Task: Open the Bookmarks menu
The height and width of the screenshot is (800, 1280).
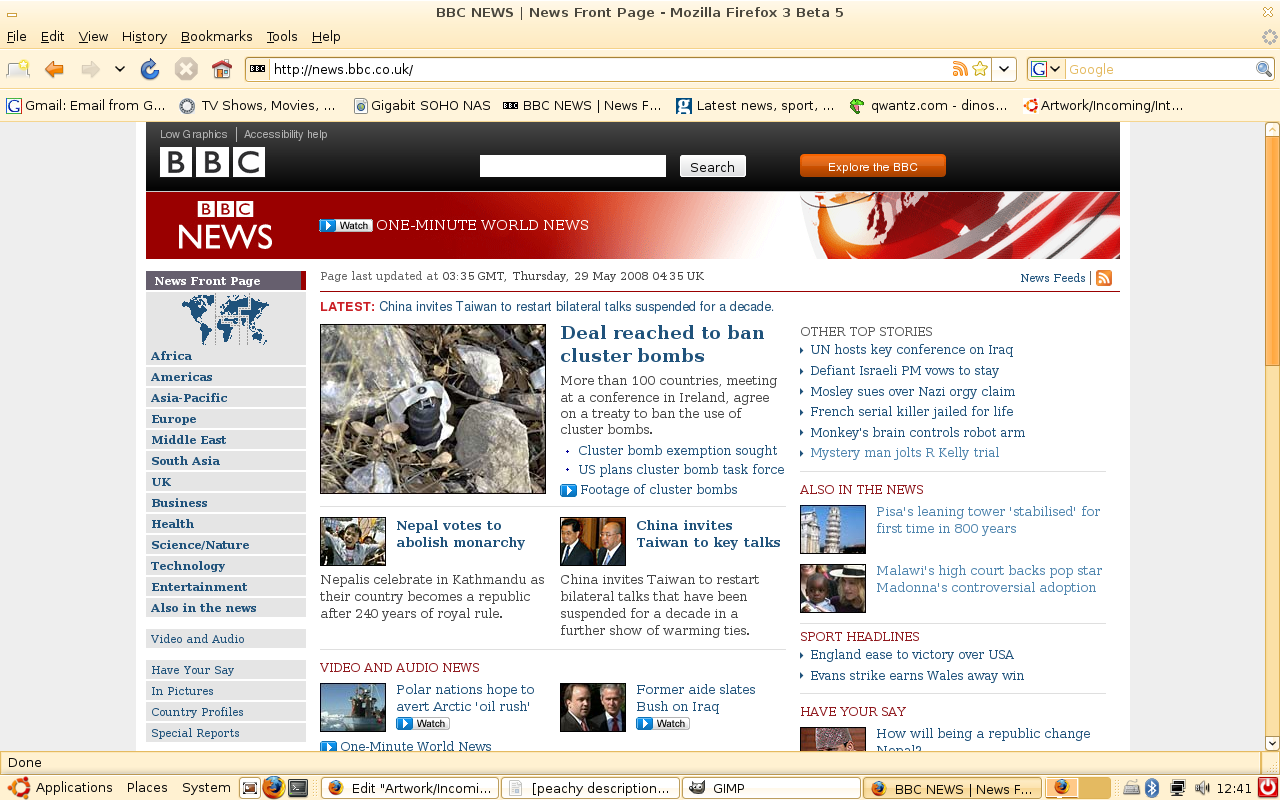Action: [x=216, y=36]
